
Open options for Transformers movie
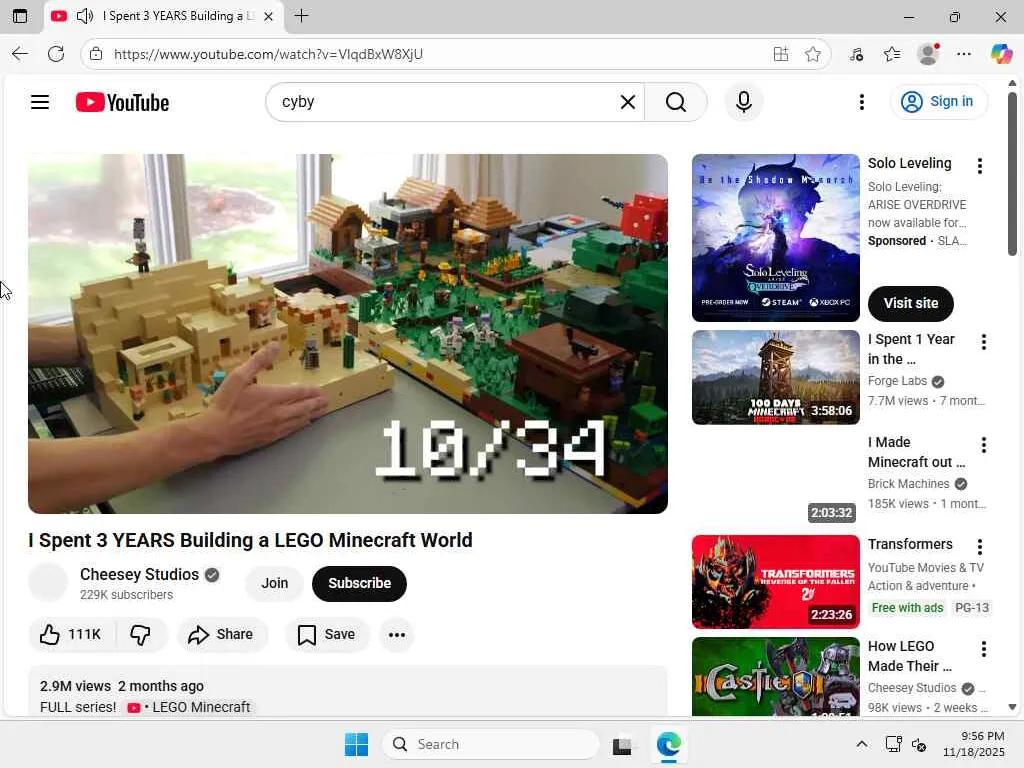[979, 547]
